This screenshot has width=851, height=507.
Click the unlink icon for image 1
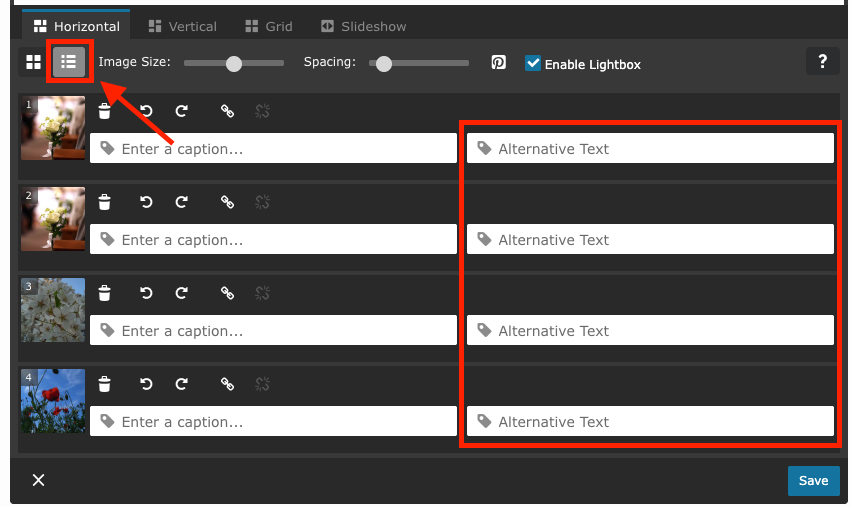pyautogui.click(x=263, y=111)
